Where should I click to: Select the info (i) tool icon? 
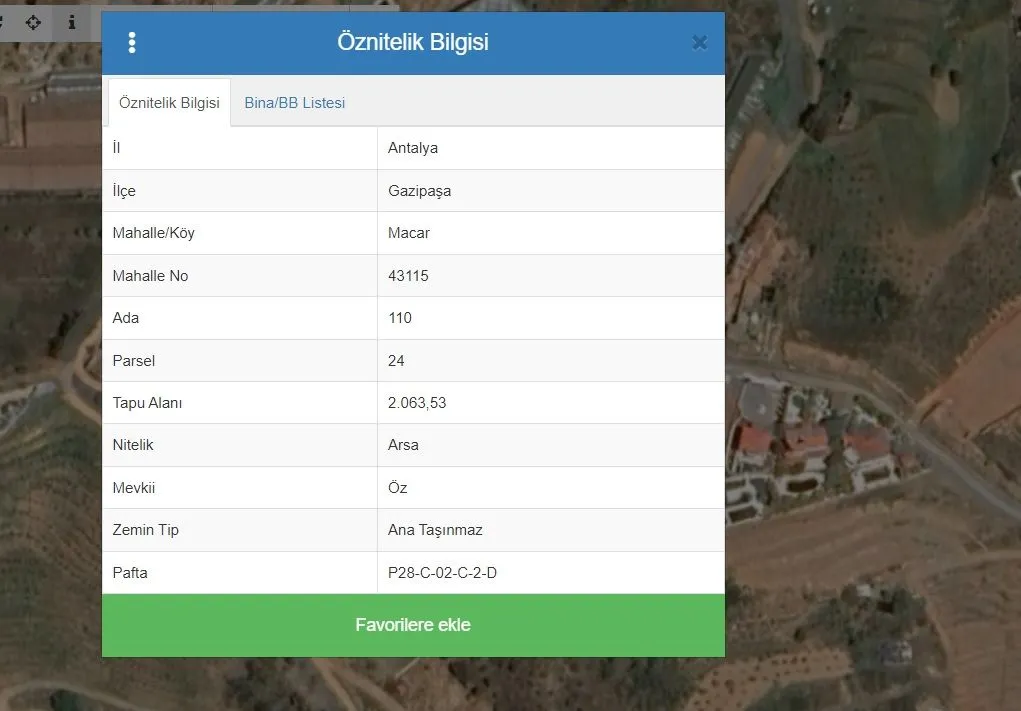[x=71, y=22]
